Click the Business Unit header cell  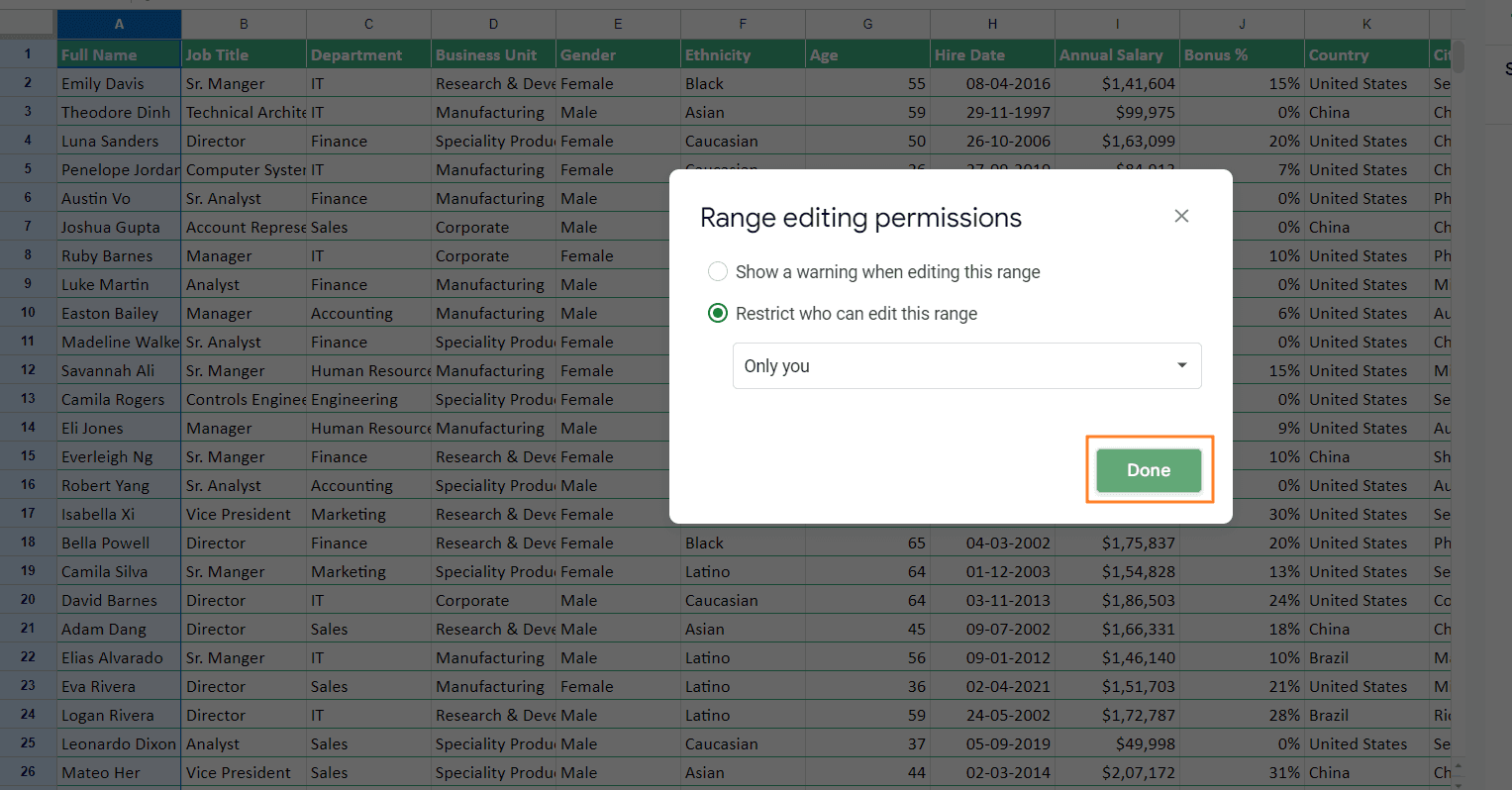493,54
